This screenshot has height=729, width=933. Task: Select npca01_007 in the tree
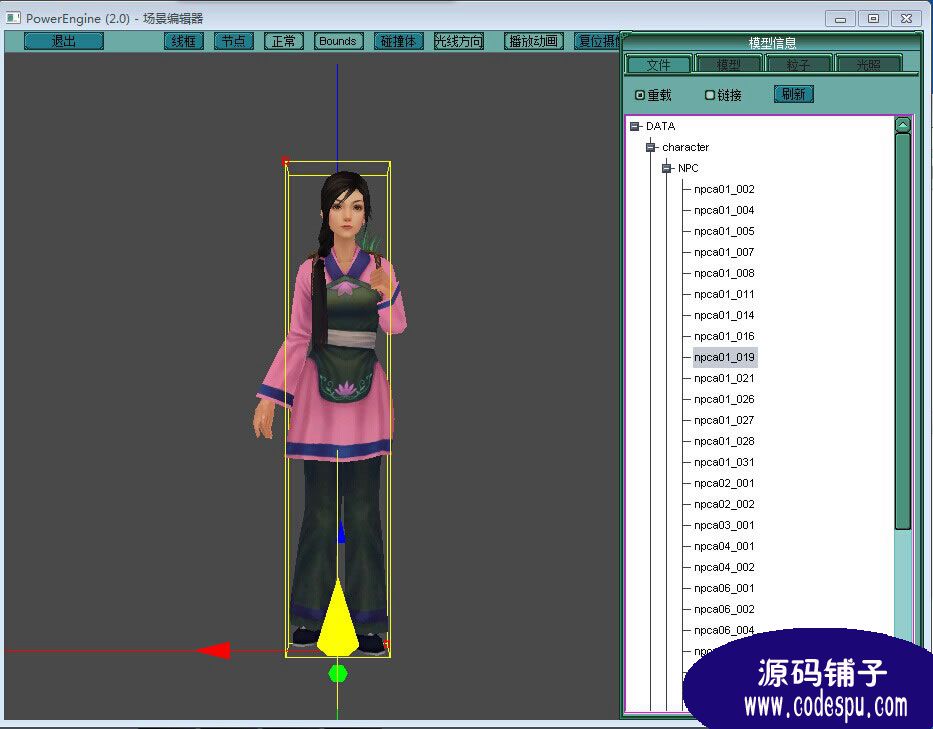click(x=724, y=252)
